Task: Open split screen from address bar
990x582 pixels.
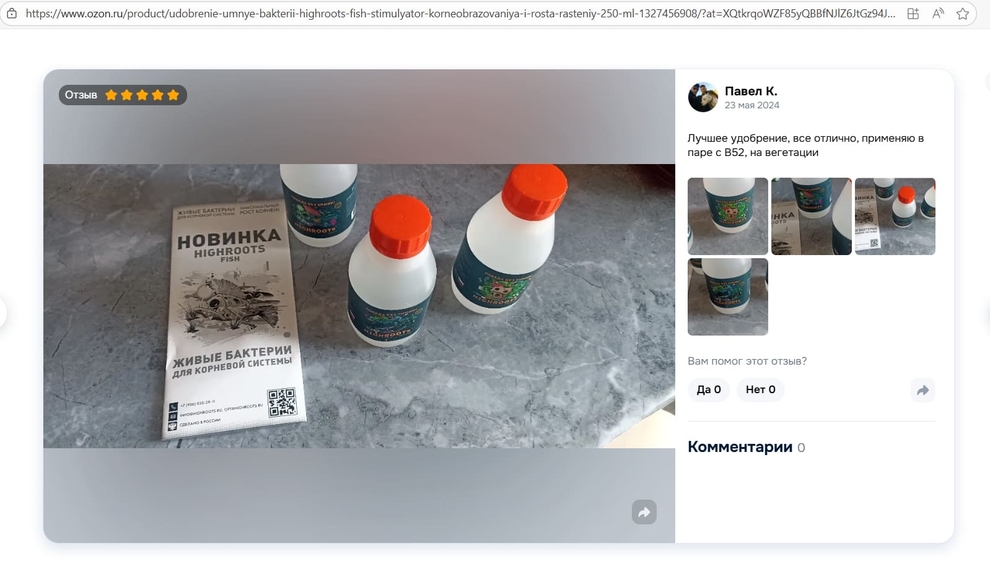Action: click(x=913, y=13)
